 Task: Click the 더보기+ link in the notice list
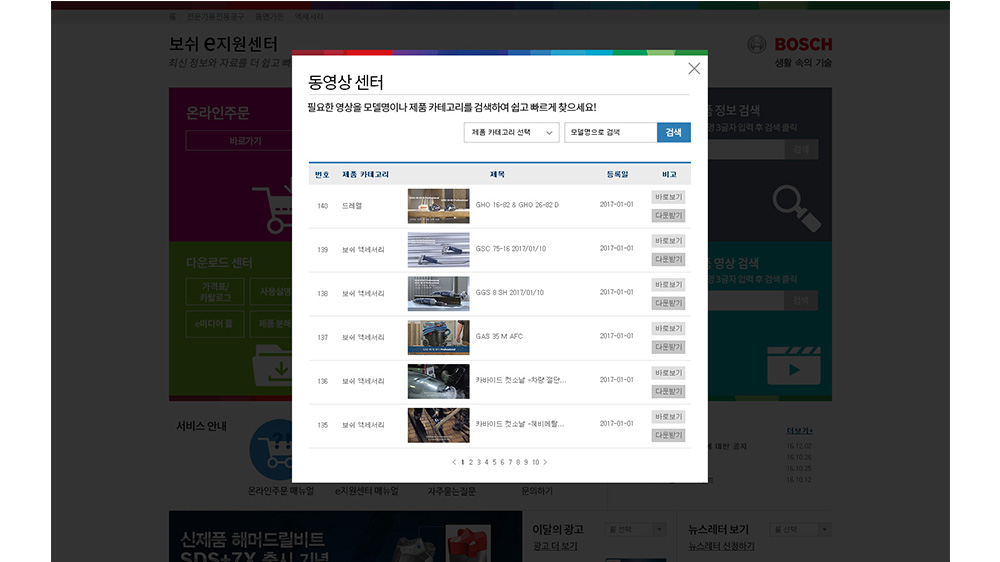click(799, 431)
